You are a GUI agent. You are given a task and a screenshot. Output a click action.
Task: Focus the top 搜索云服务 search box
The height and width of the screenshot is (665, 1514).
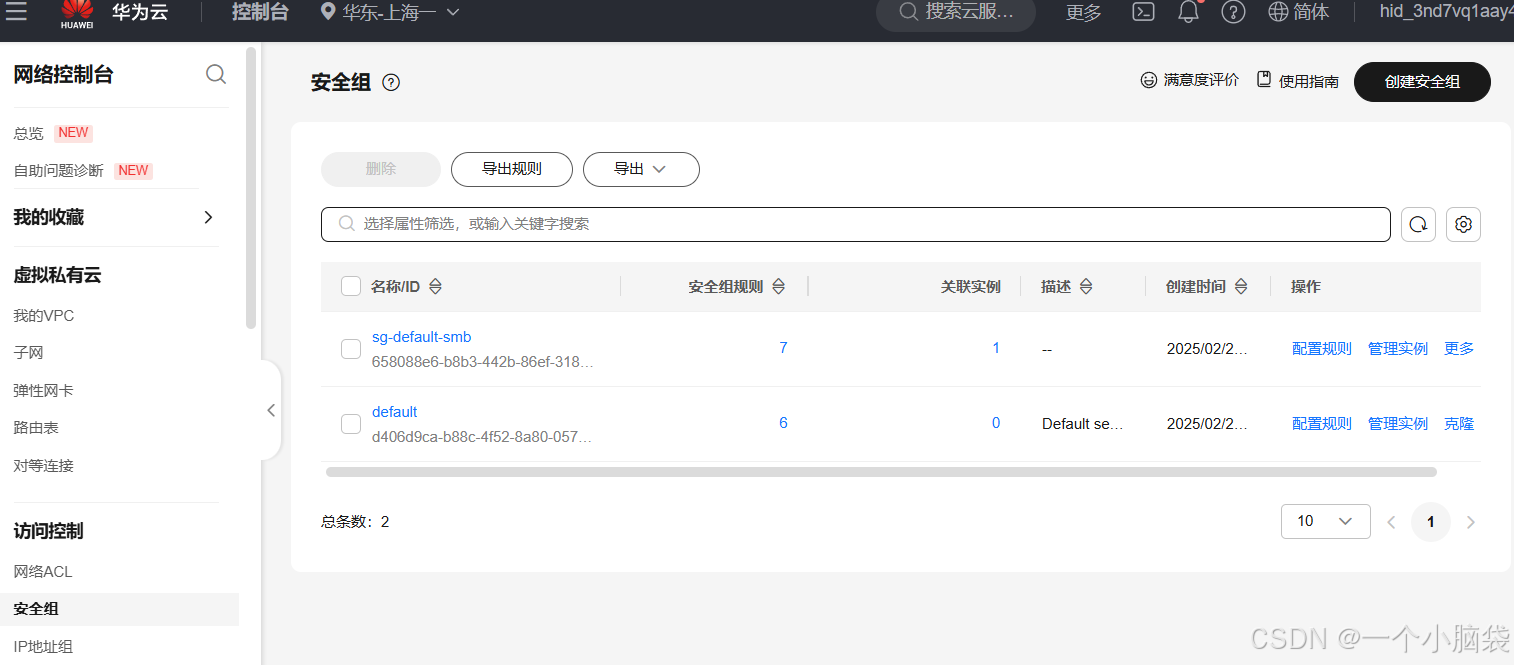pyautogui.click(x=956, y=13)
